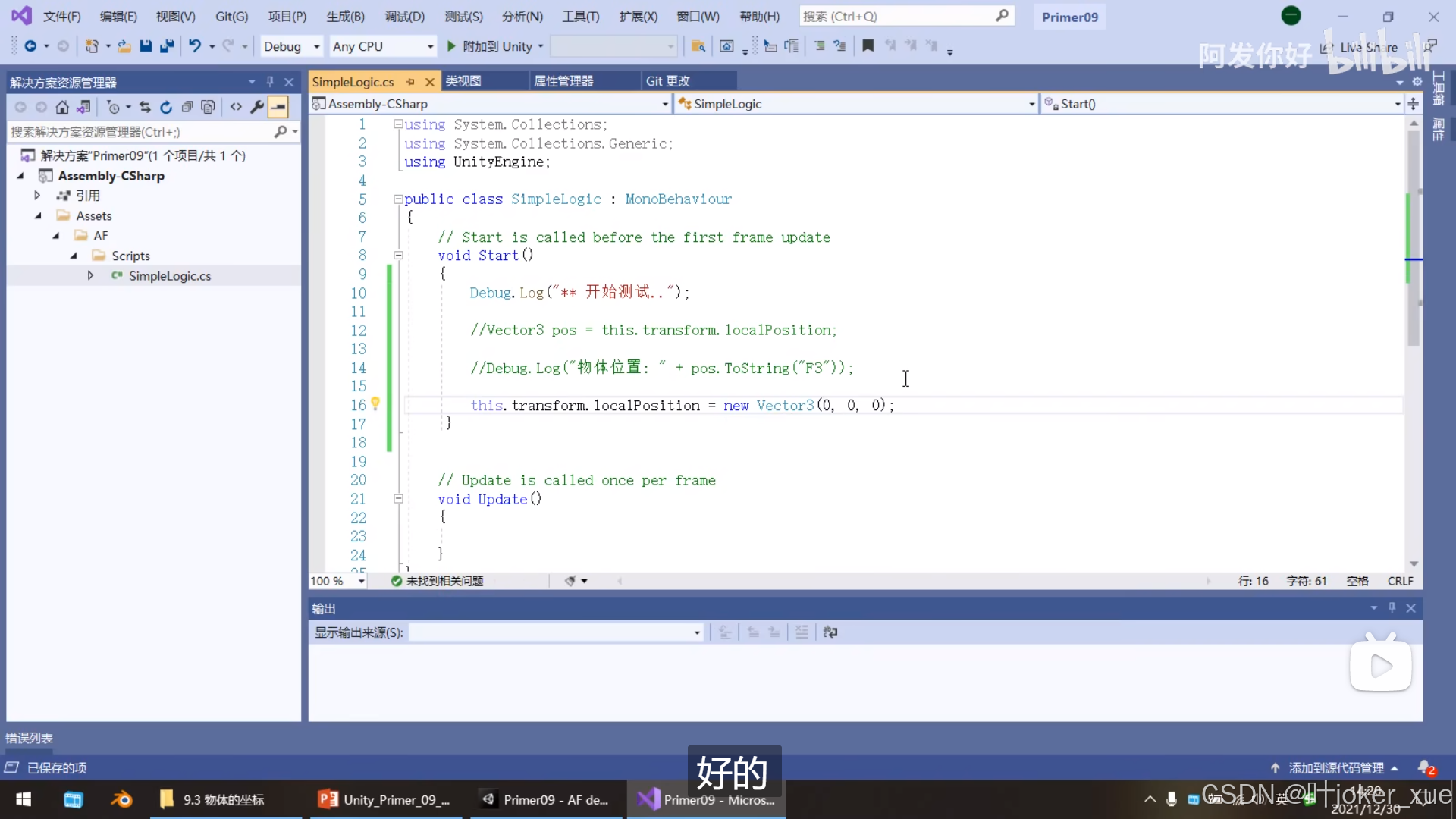Open Solution Explorer properties with wrench icon

pos(257,107)
